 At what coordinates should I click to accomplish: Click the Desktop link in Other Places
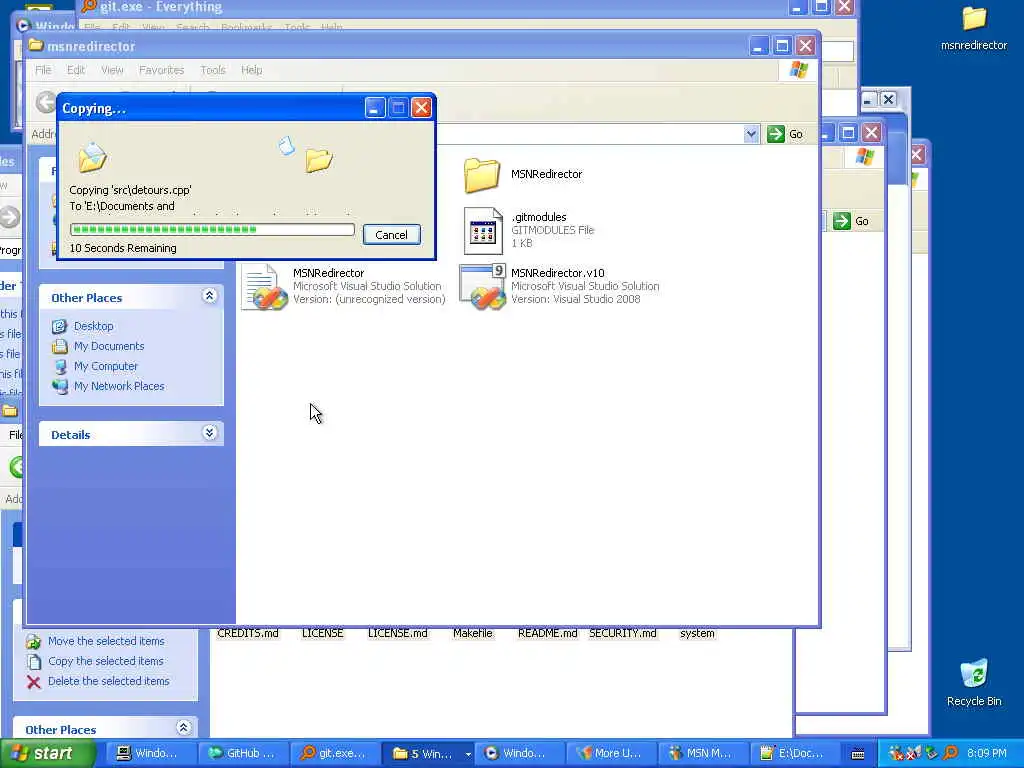coord(93,326)
